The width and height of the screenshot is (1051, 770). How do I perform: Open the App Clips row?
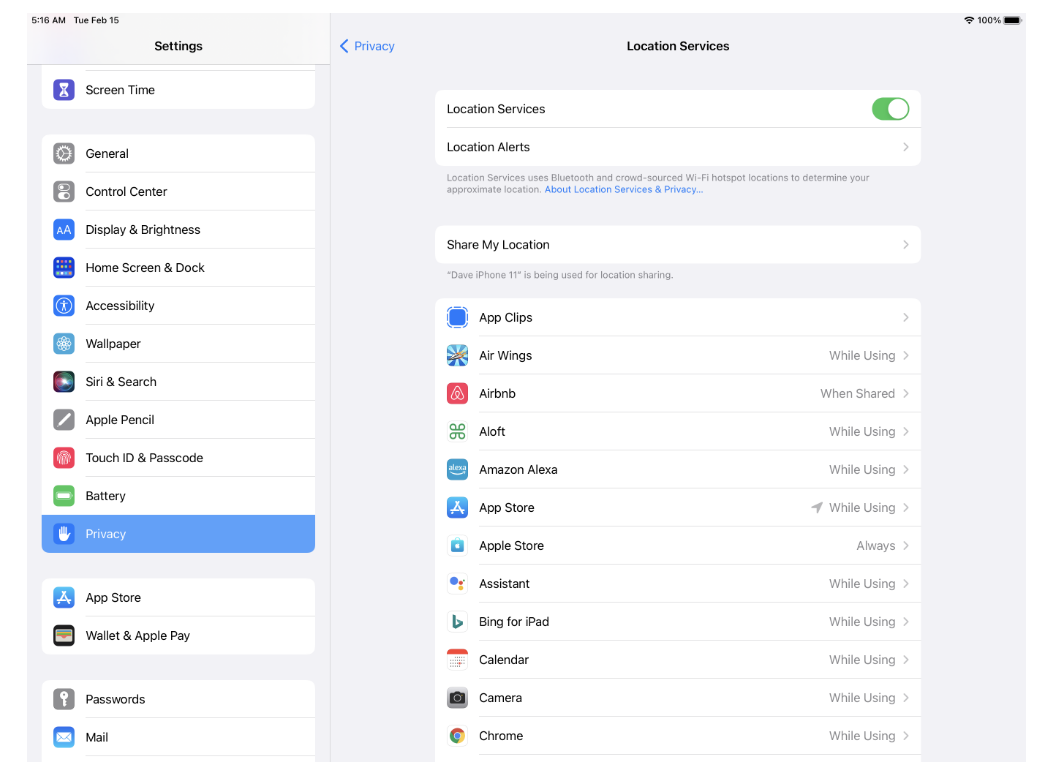[677, 318]
